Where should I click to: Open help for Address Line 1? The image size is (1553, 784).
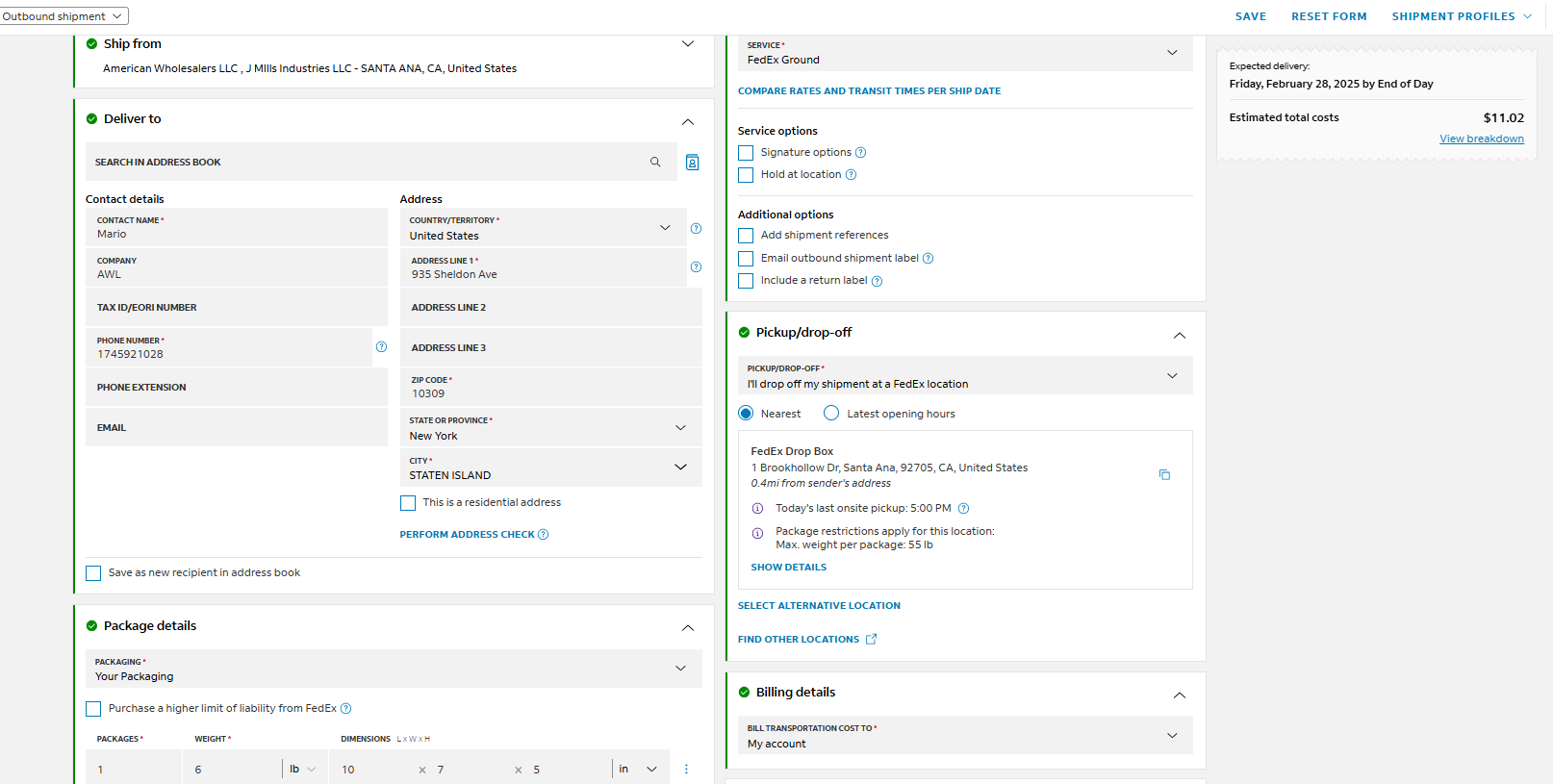pyautogui.click(x=696, y=267)
